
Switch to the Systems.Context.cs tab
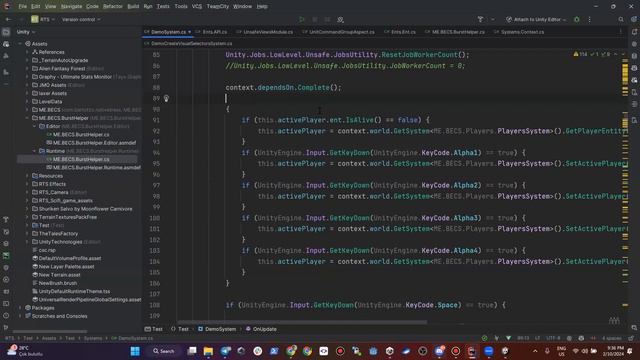point(519,32)
